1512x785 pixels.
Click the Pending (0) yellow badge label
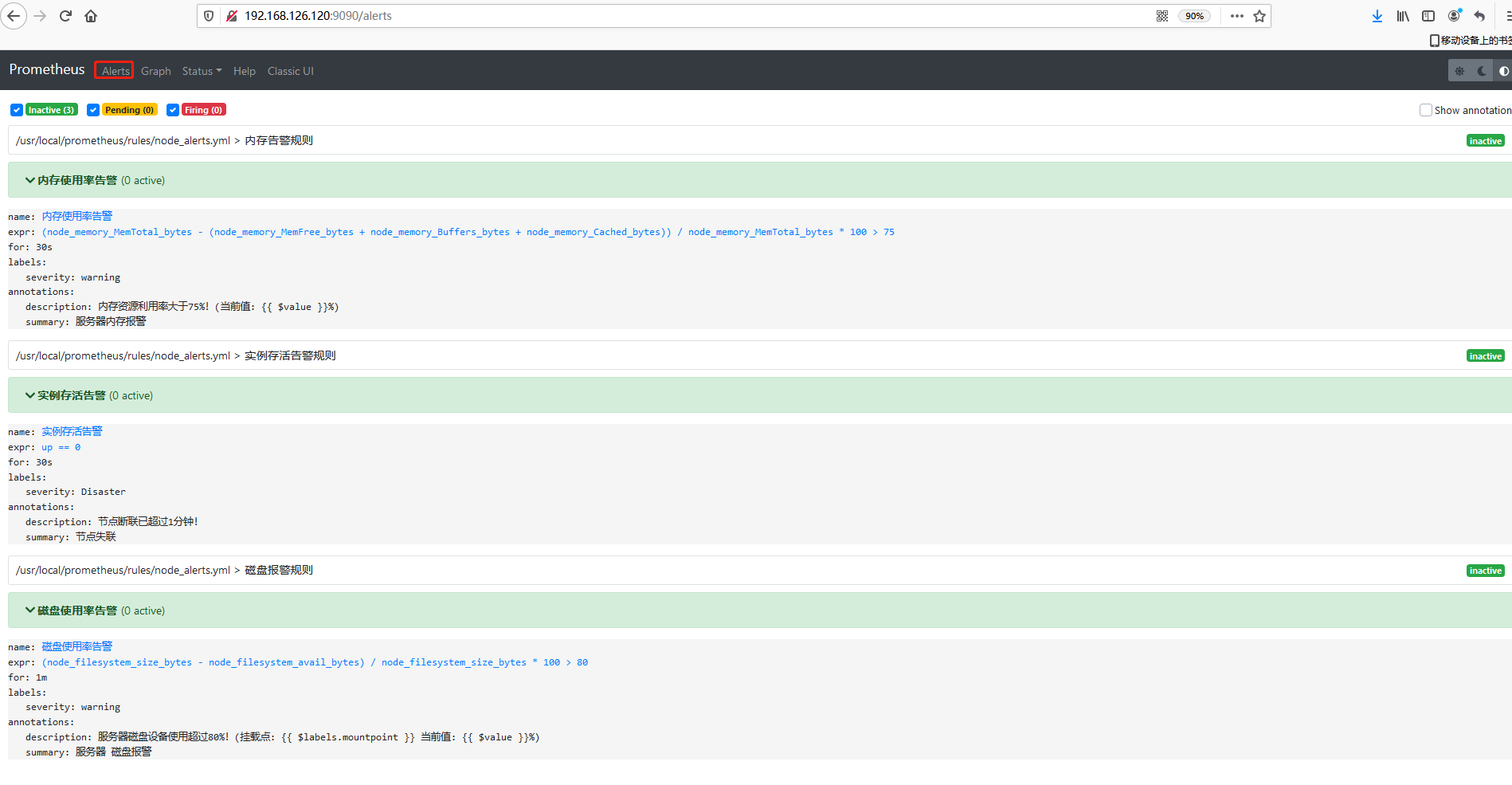click(x=130, y=110)
